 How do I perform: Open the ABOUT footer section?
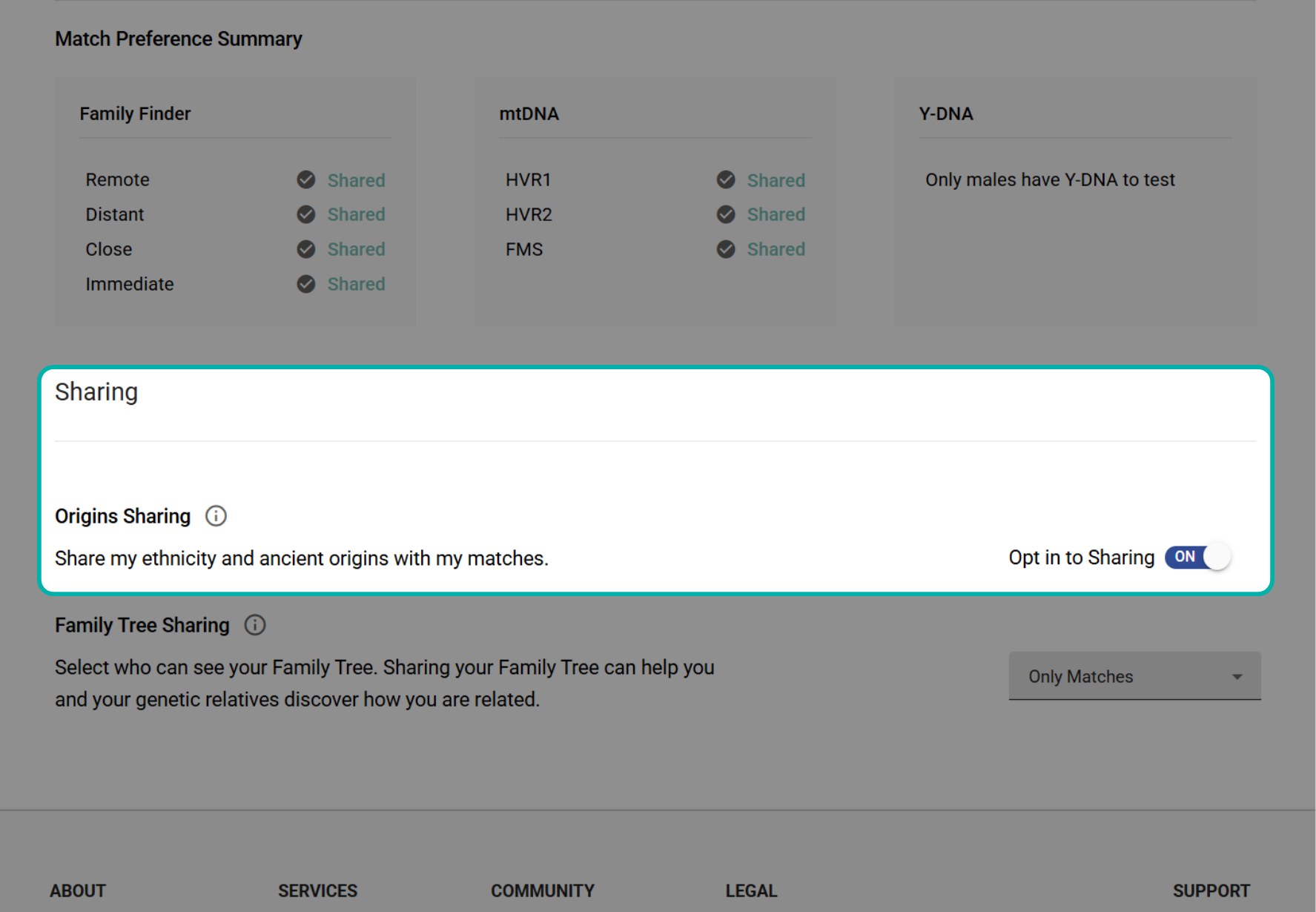78,890
